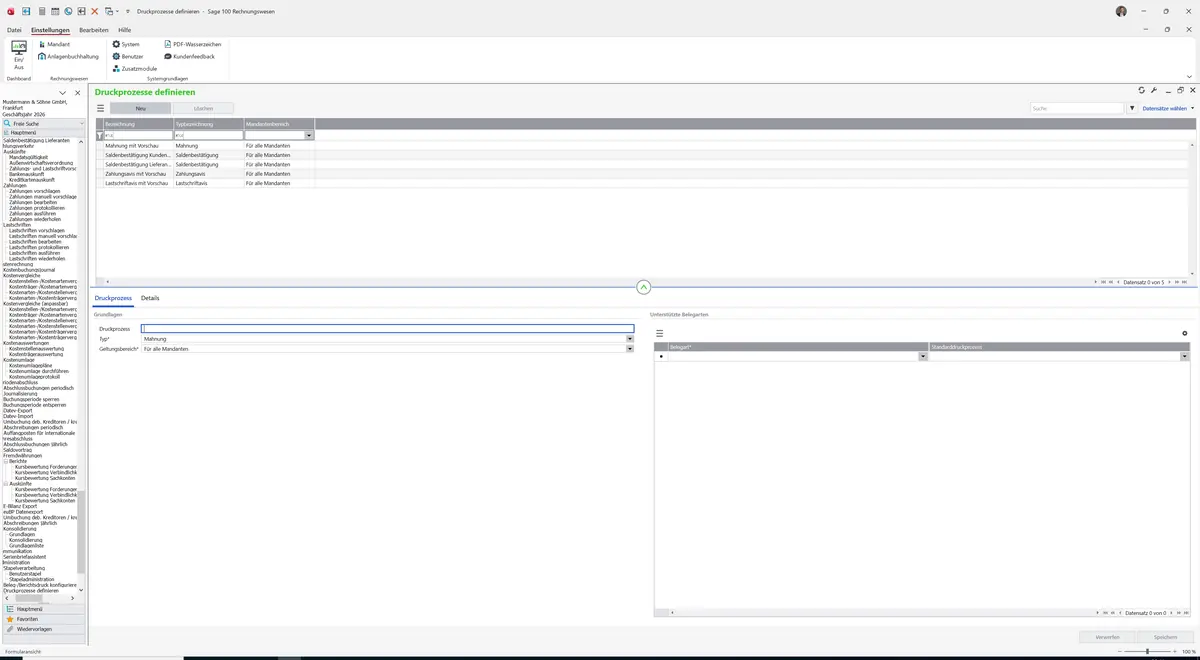The height and width of the screenshot is (660, 1200).
Task: Click the red X icon in quick access toolbar
Action: [x=95, y=11]
